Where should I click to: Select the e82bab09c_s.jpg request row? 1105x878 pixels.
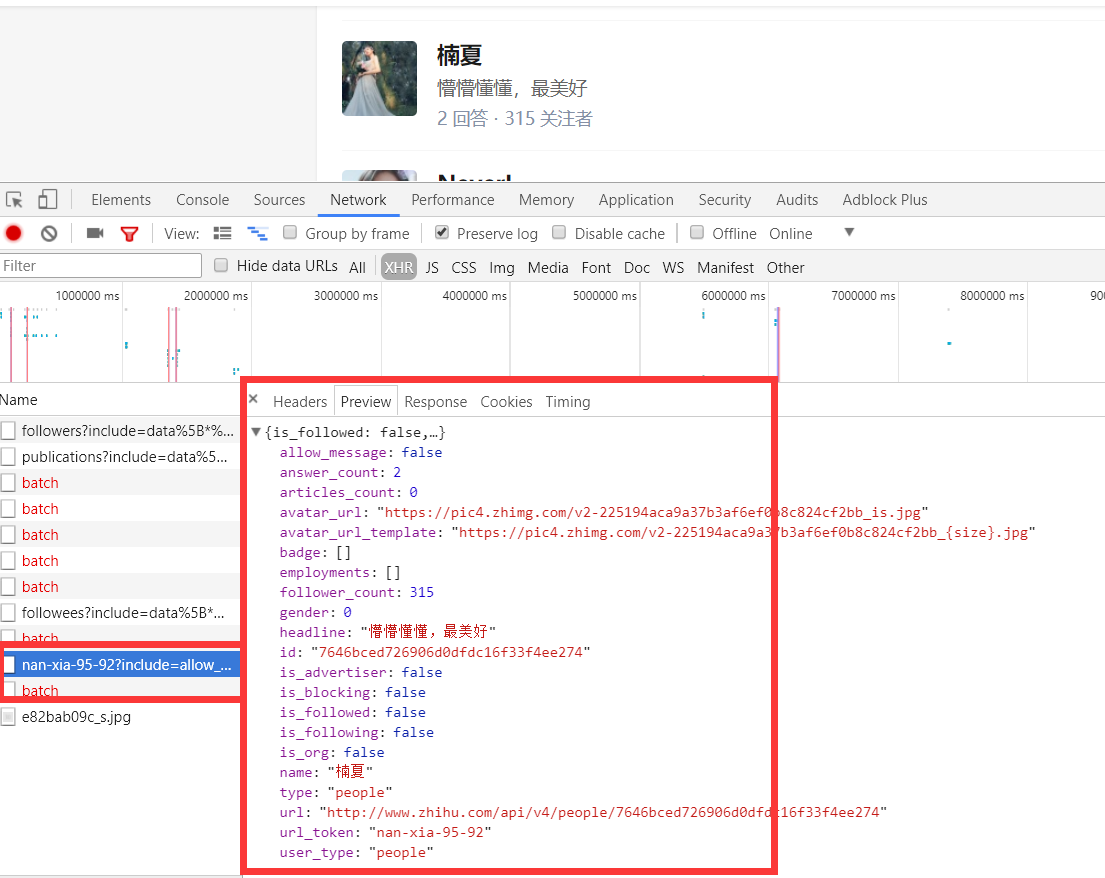120,717
